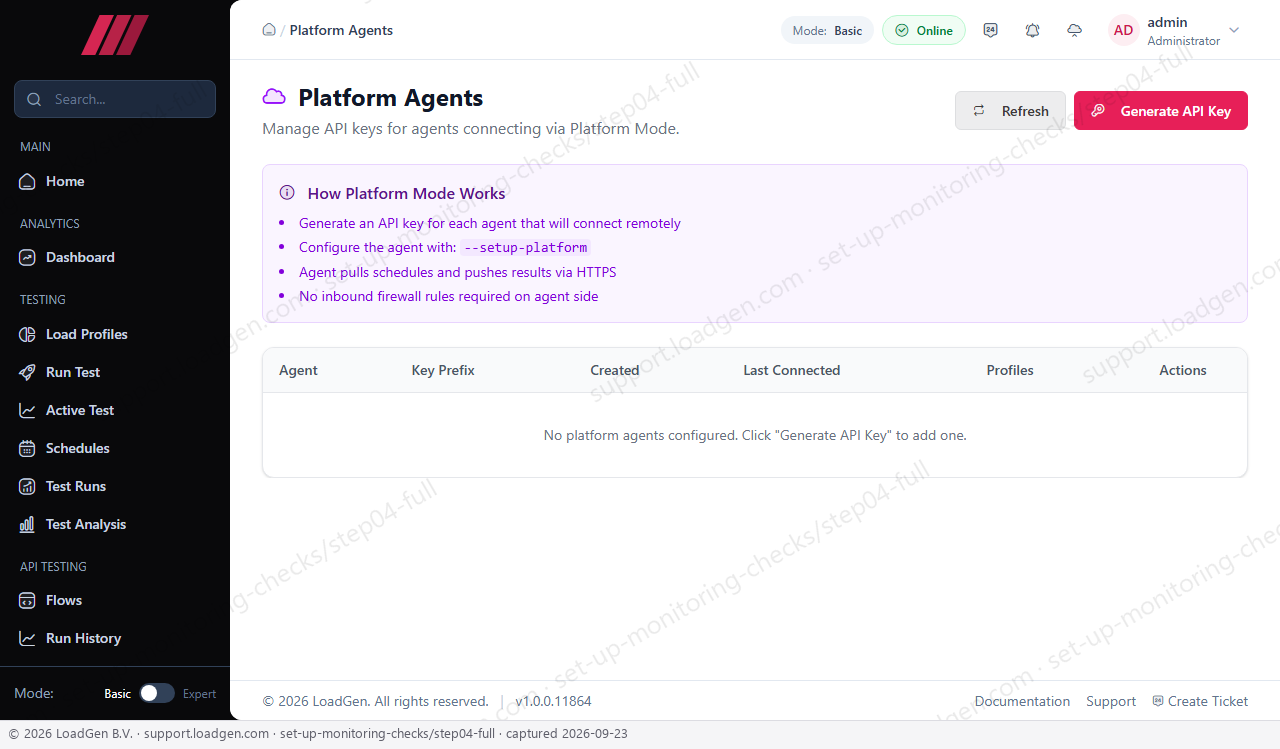Click Generate API Key

[x=1161, y=111]
